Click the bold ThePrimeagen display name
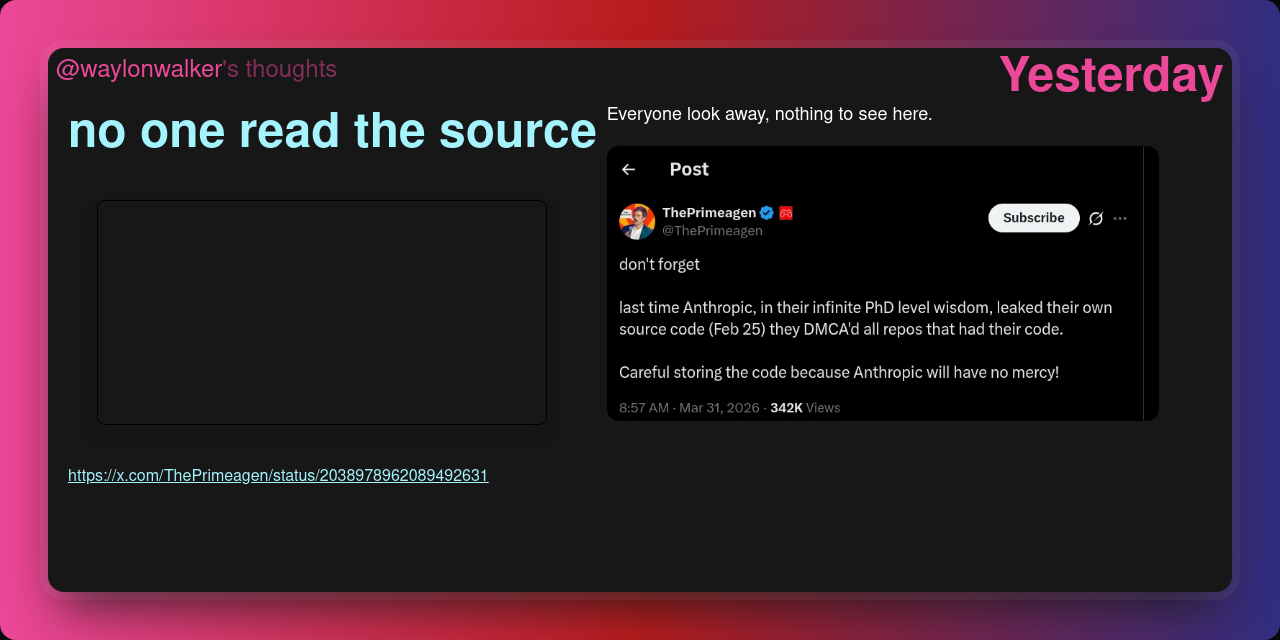1280x640 pixels. (x=708, y=212)
